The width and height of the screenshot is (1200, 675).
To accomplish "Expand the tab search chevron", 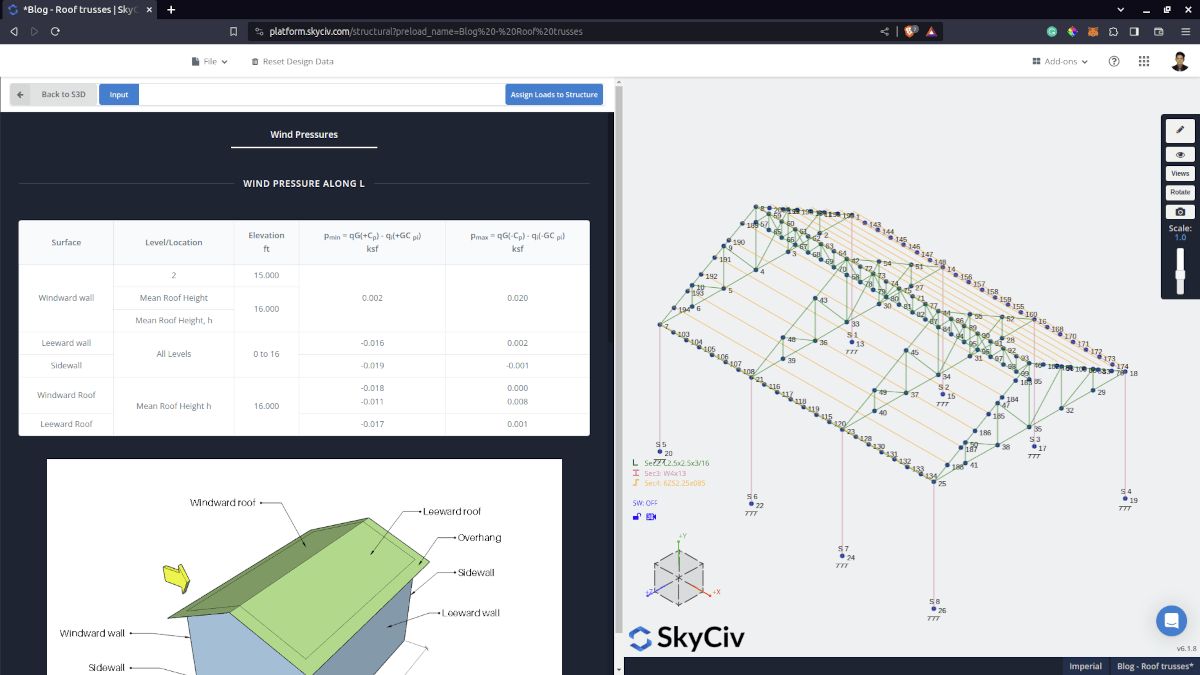I will (1120, 10).
